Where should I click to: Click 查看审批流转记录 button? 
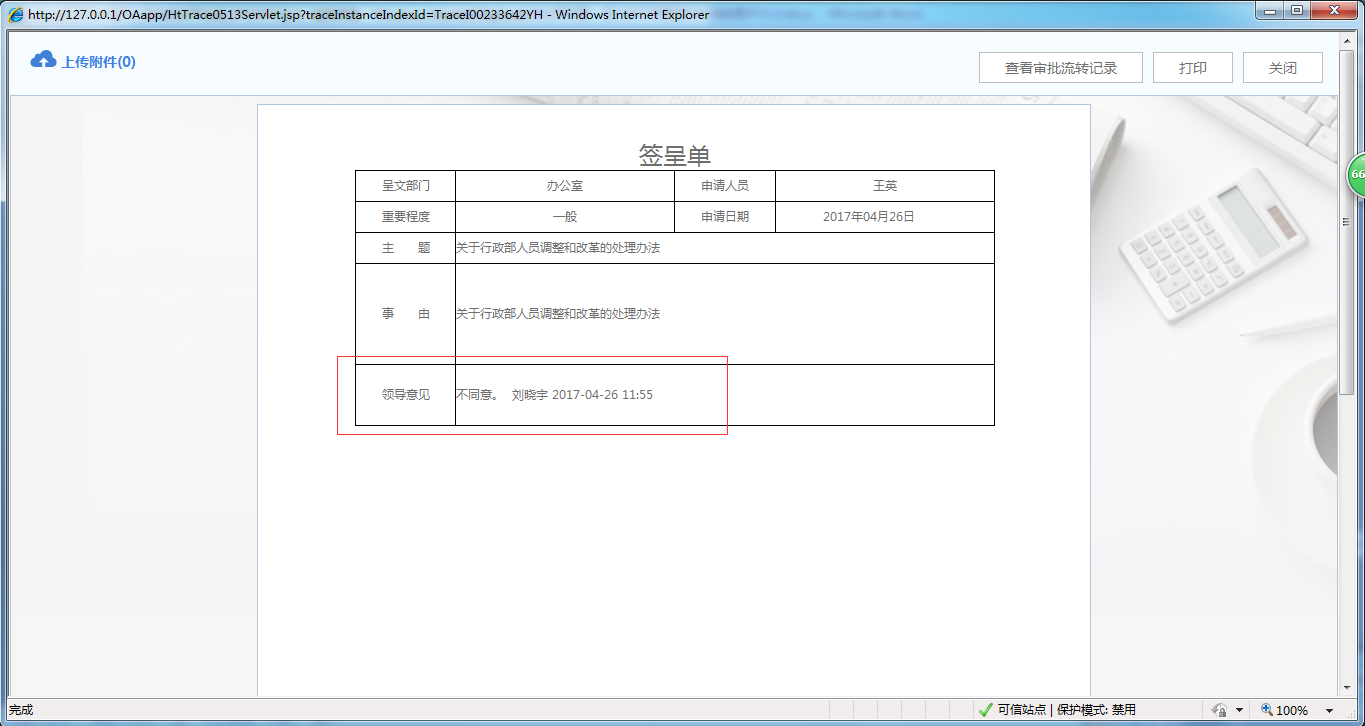pyautogui.click(x=1060, y=68)
